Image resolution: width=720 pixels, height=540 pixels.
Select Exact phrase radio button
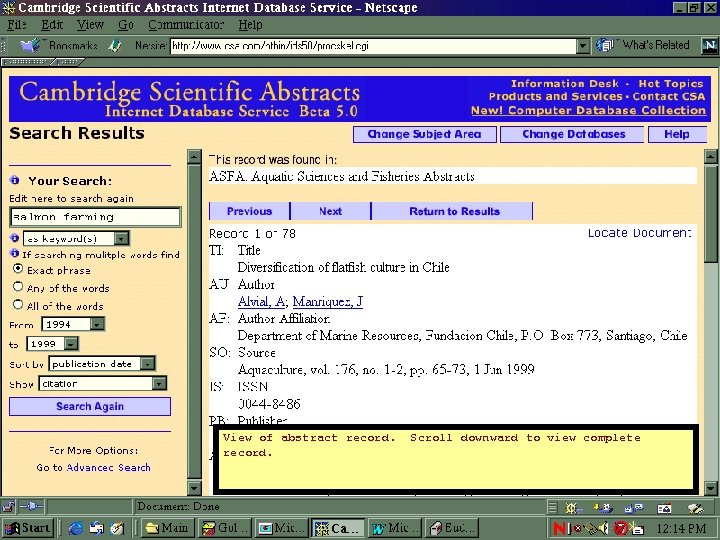(x=18, y=269)
